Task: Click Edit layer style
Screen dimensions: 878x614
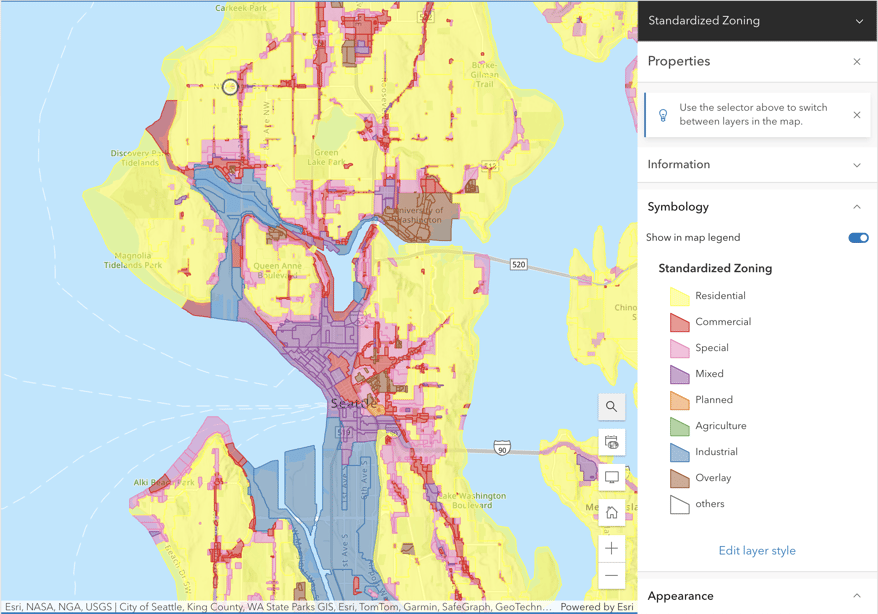Action: click(757, 550)
